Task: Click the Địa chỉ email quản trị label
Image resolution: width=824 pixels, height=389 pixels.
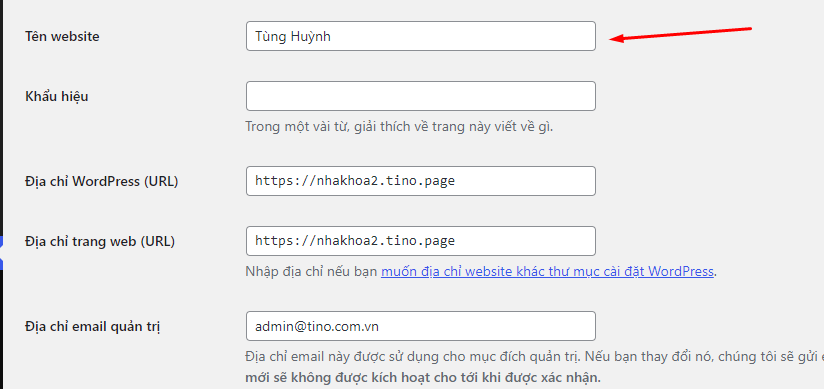Action: [92, 327]
